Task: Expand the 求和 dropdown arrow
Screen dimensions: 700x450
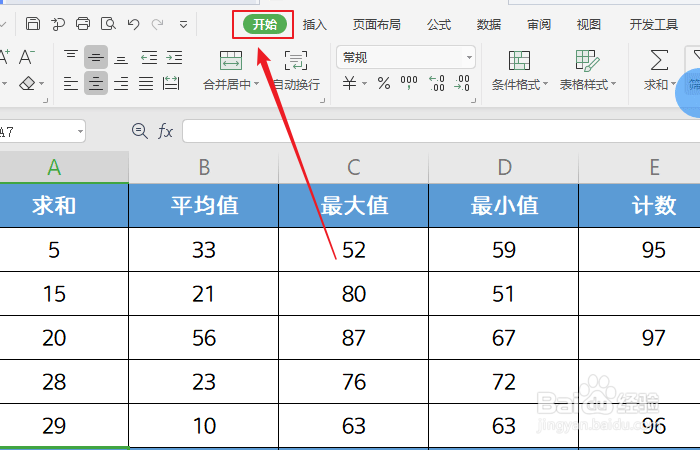Action: pyautogui.click(x=673, y=84)
